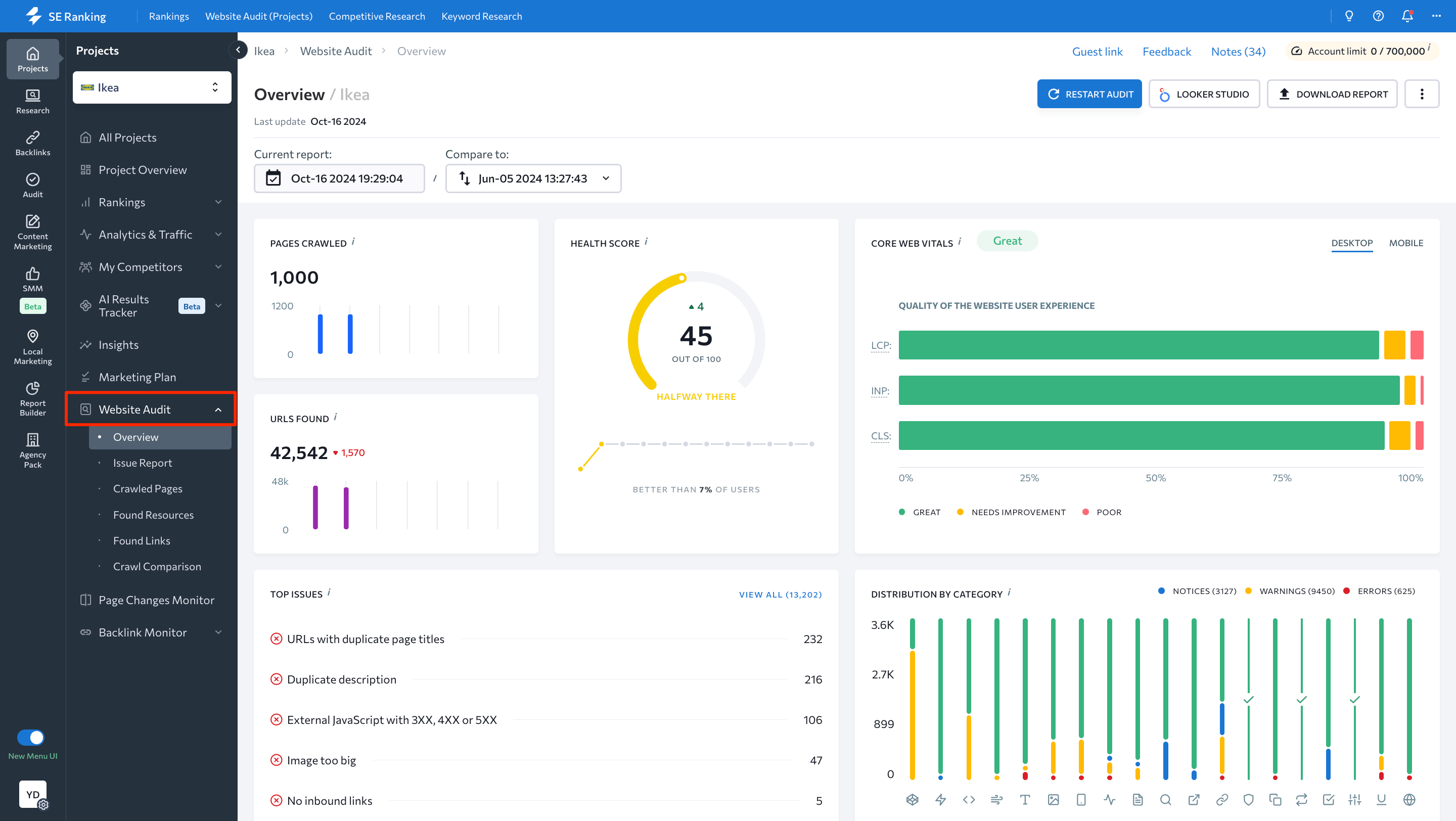
Task: Click the image category icon in distribution chart
Action: [x=1053, y=800]
